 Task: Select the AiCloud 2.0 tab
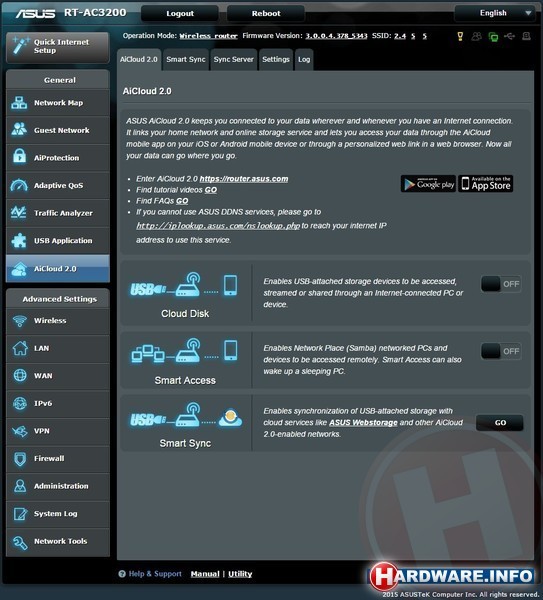click(x=139, y=59)
